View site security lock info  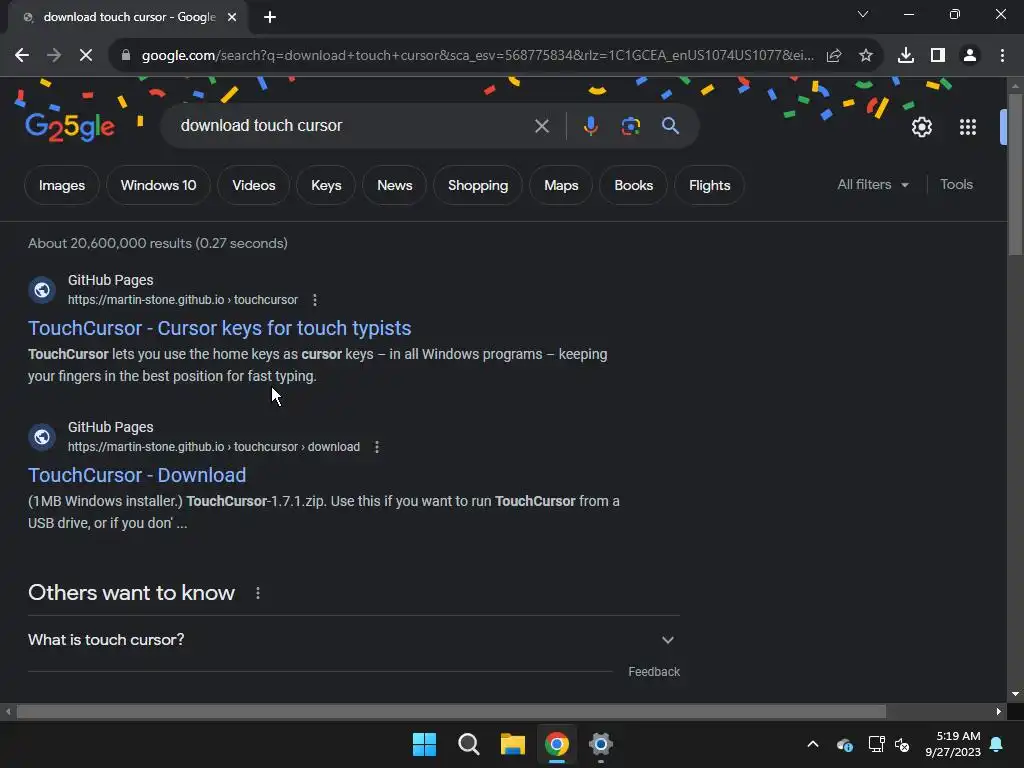click(126, 56)
